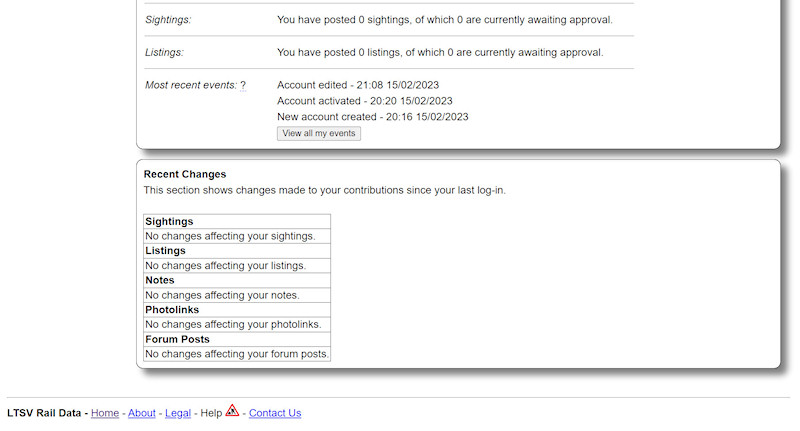Screen dimensions: 800x431
Task: Click the New account created event entry
Action: coord(372,117)
